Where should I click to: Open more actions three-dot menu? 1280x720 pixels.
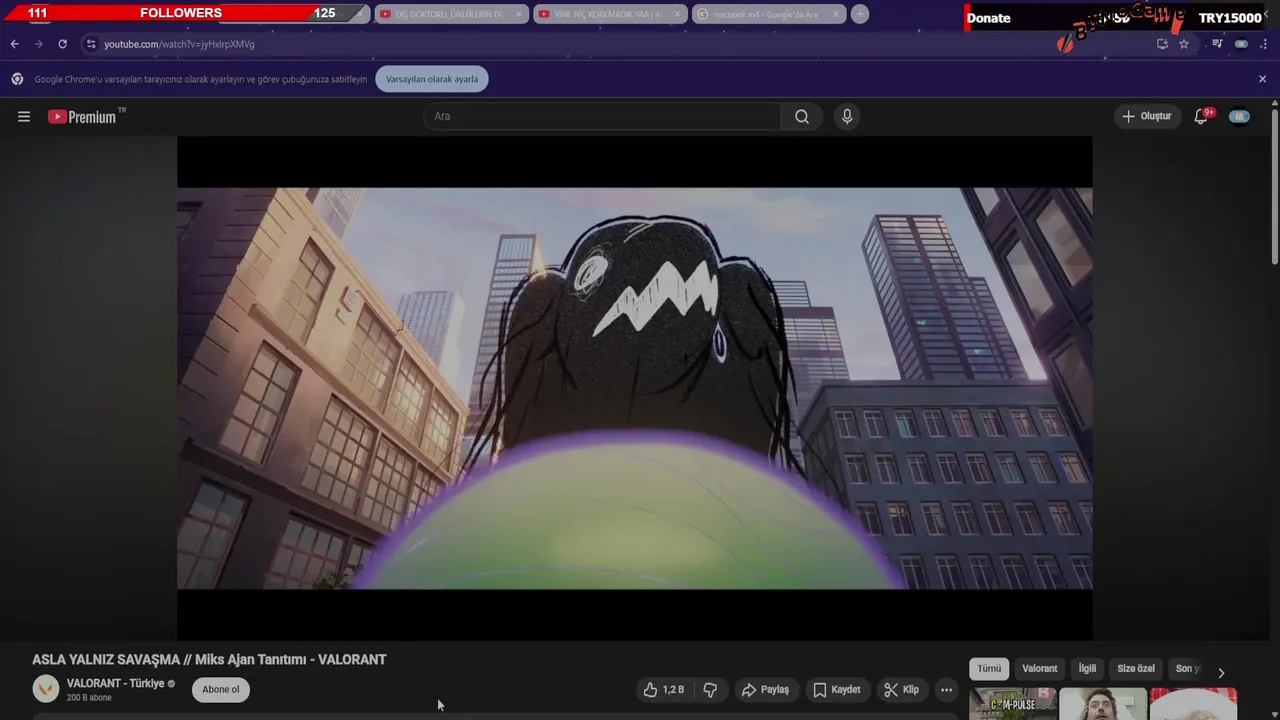coord(946,690)
